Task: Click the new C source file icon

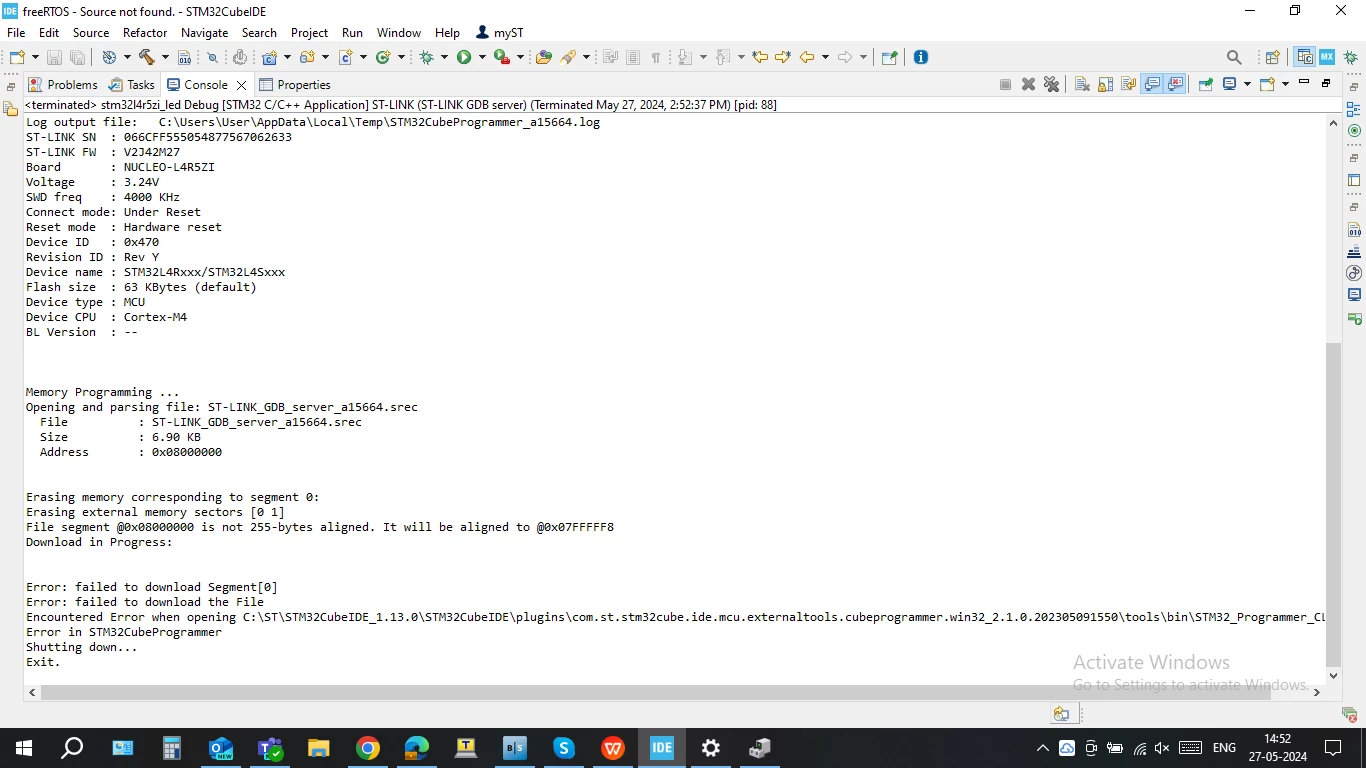Action: (346, 57)
